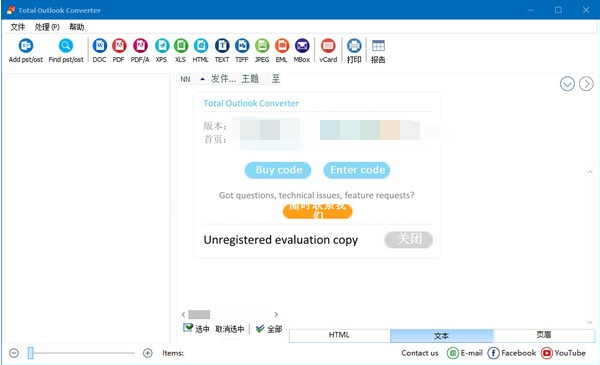Click the vertical scrollbar up arrow
The image size is (600, 365).
(x=590, y=172)
